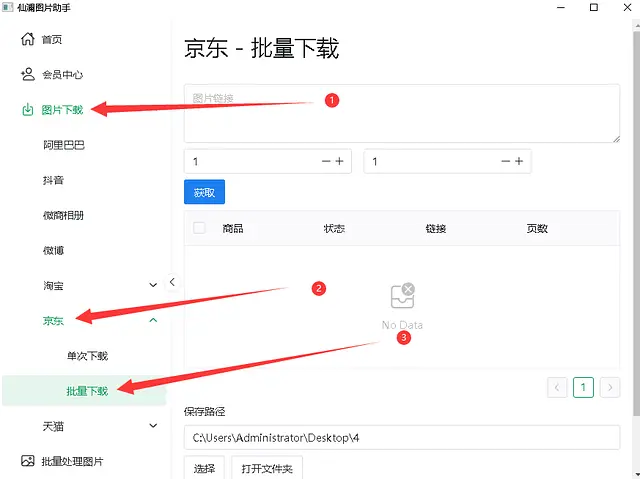This screenshot has height=479, width=640.
Task: Open 批量处理图片 image icon
Action: click(27, 461)
